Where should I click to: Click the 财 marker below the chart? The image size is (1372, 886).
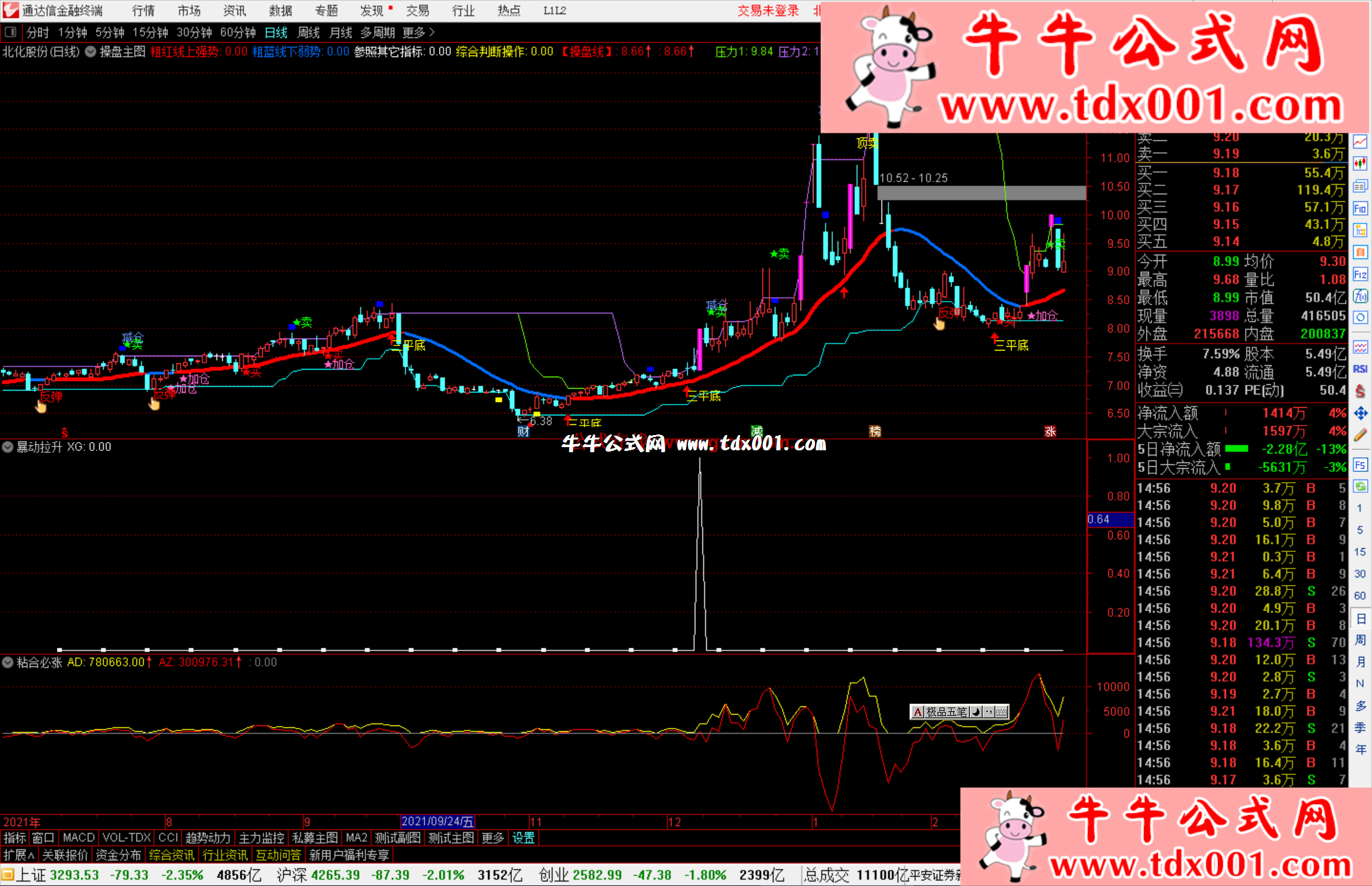[523, 432]
